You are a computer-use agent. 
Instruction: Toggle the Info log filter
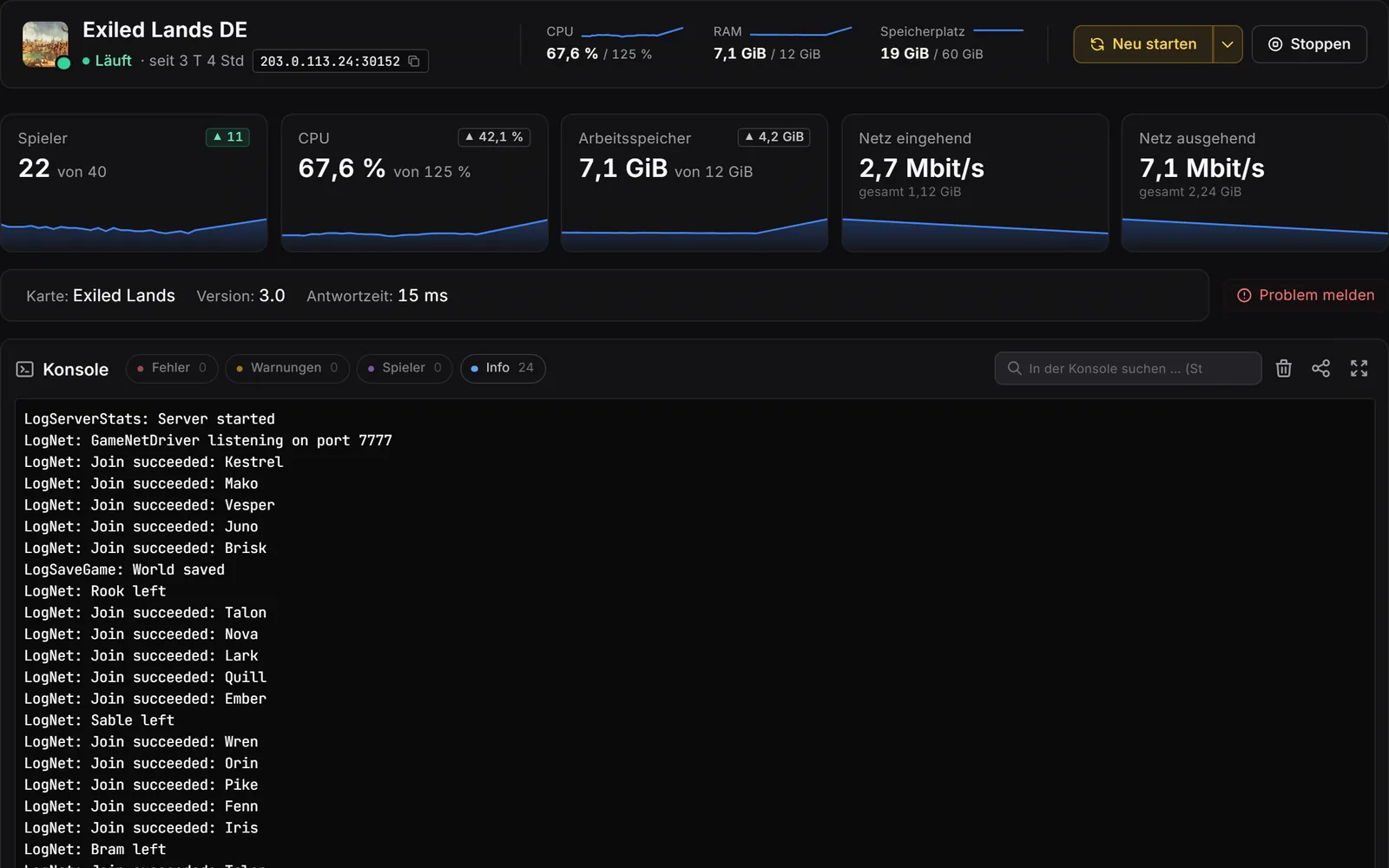503,368
